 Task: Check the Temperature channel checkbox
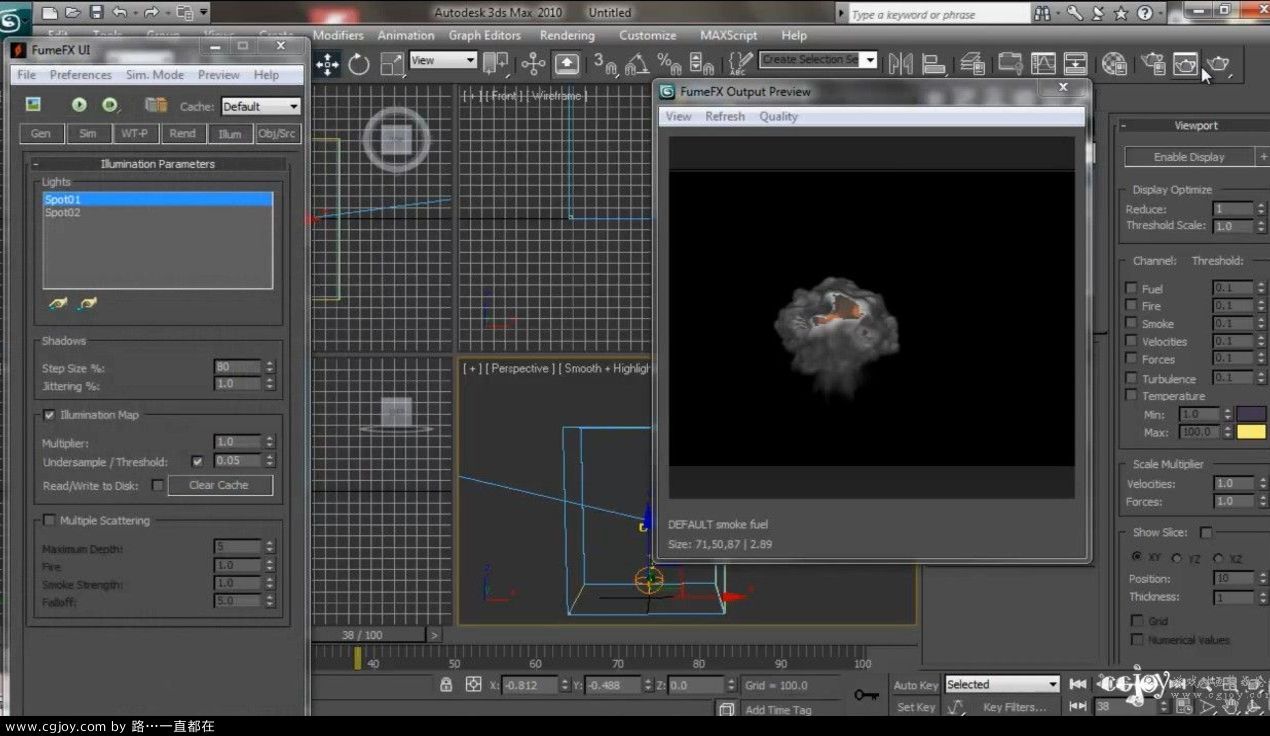pyautogui.click(x=1131, y=396)
